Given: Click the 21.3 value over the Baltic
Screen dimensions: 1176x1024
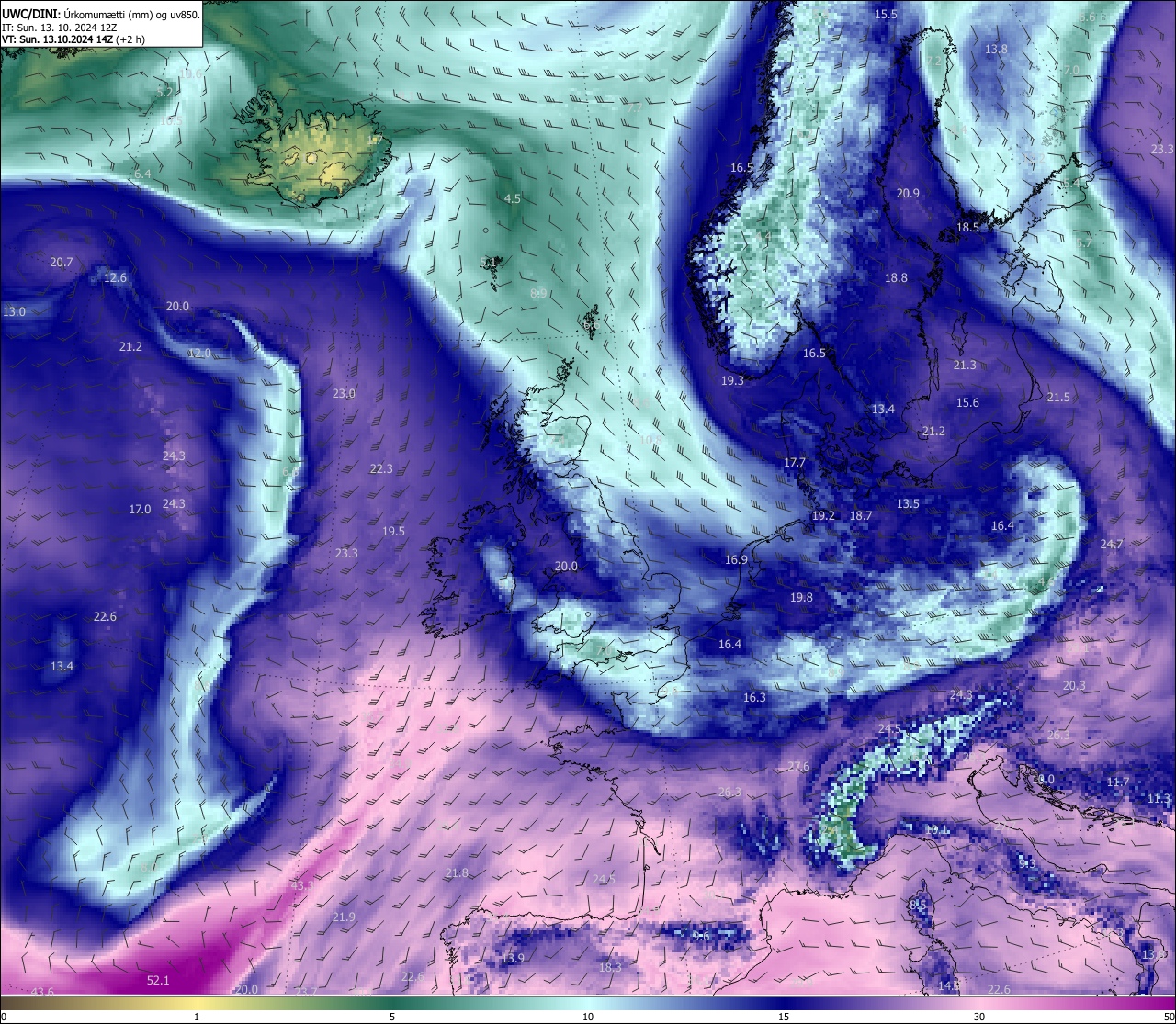Looking at the screenshot, I should click(965, 365).
